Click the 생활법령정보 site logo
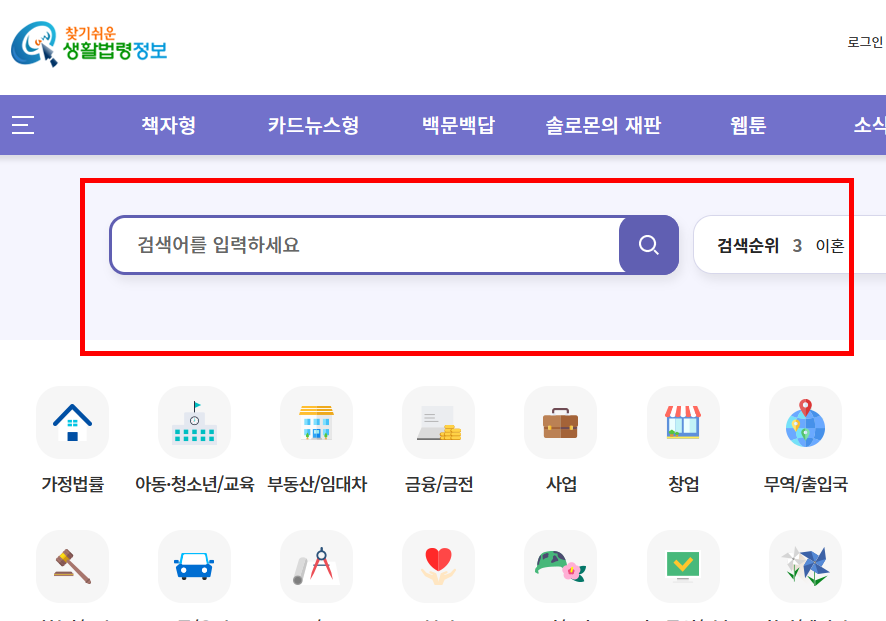This screenshot has height=621, width=886. (89, 42)
